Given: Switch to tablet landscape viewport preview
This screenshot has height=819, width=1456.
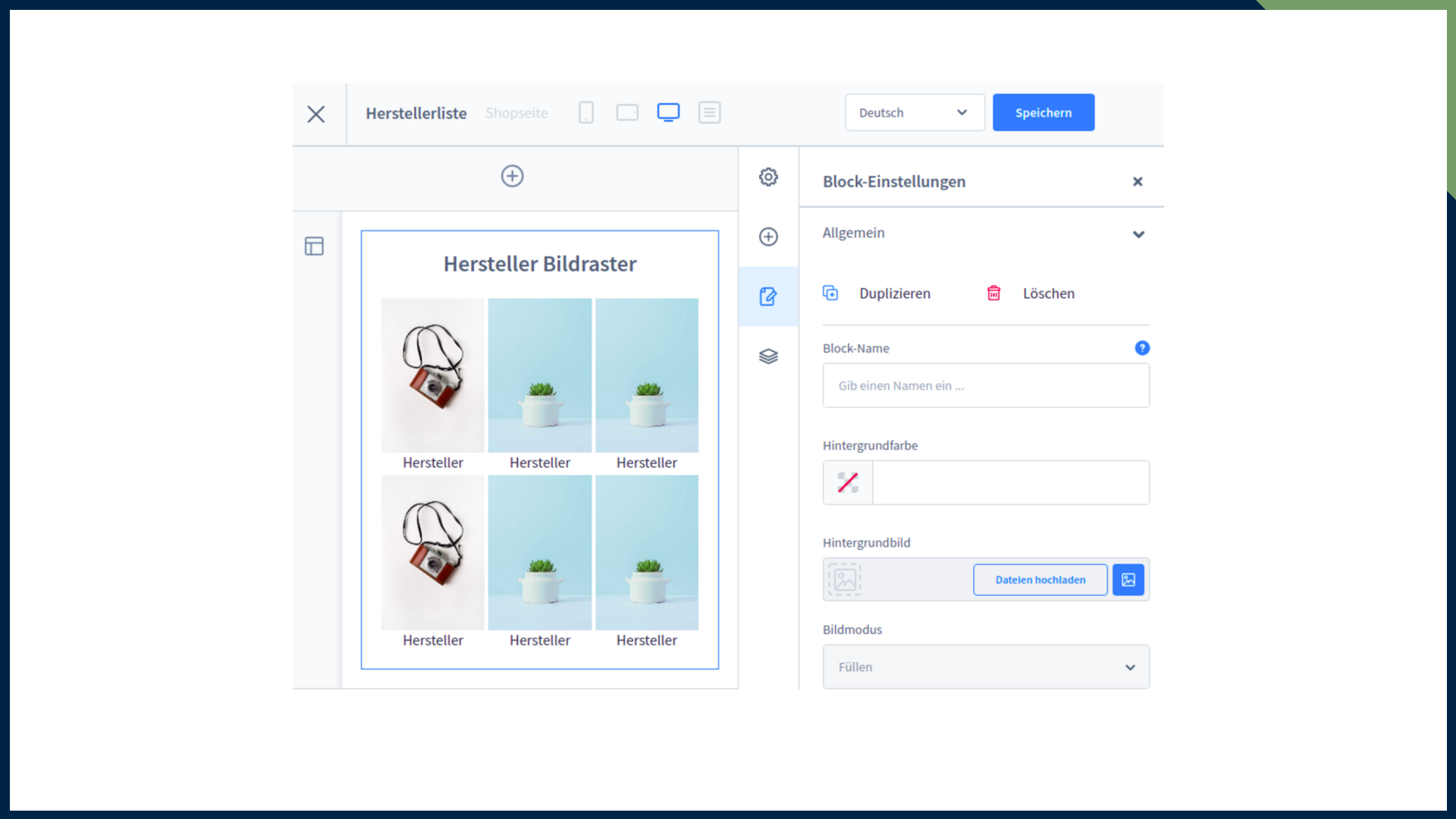Looking at the screenshot, I should [x=627, y=113].
